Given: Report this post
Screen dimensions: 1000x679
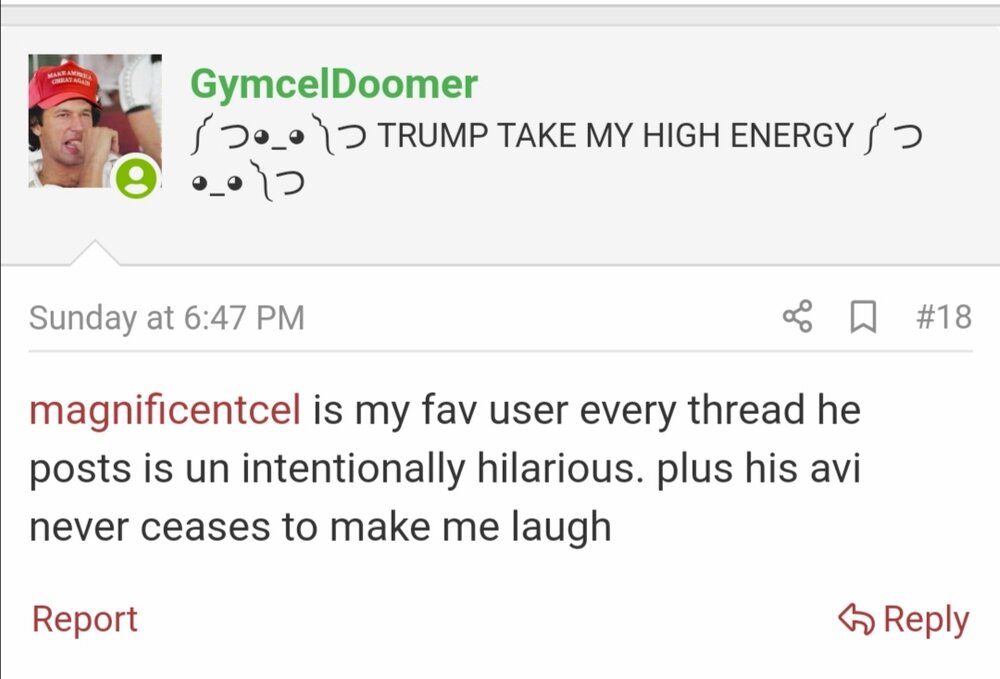Looking at the screenshot, I should (x=84, y=619).
